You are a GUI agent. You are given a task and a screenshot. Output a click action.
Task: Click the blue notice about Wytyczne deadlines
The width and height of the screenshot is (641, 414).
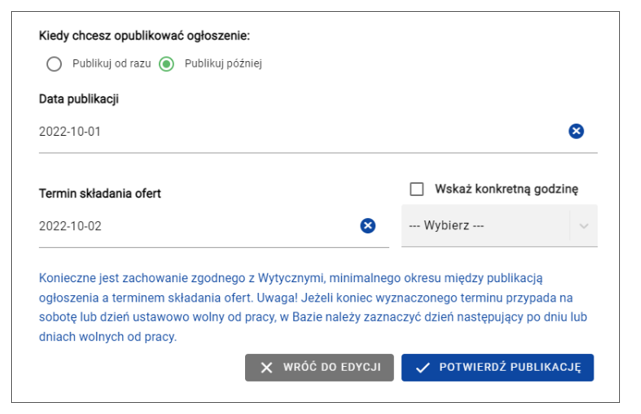[x=300, y=307]
